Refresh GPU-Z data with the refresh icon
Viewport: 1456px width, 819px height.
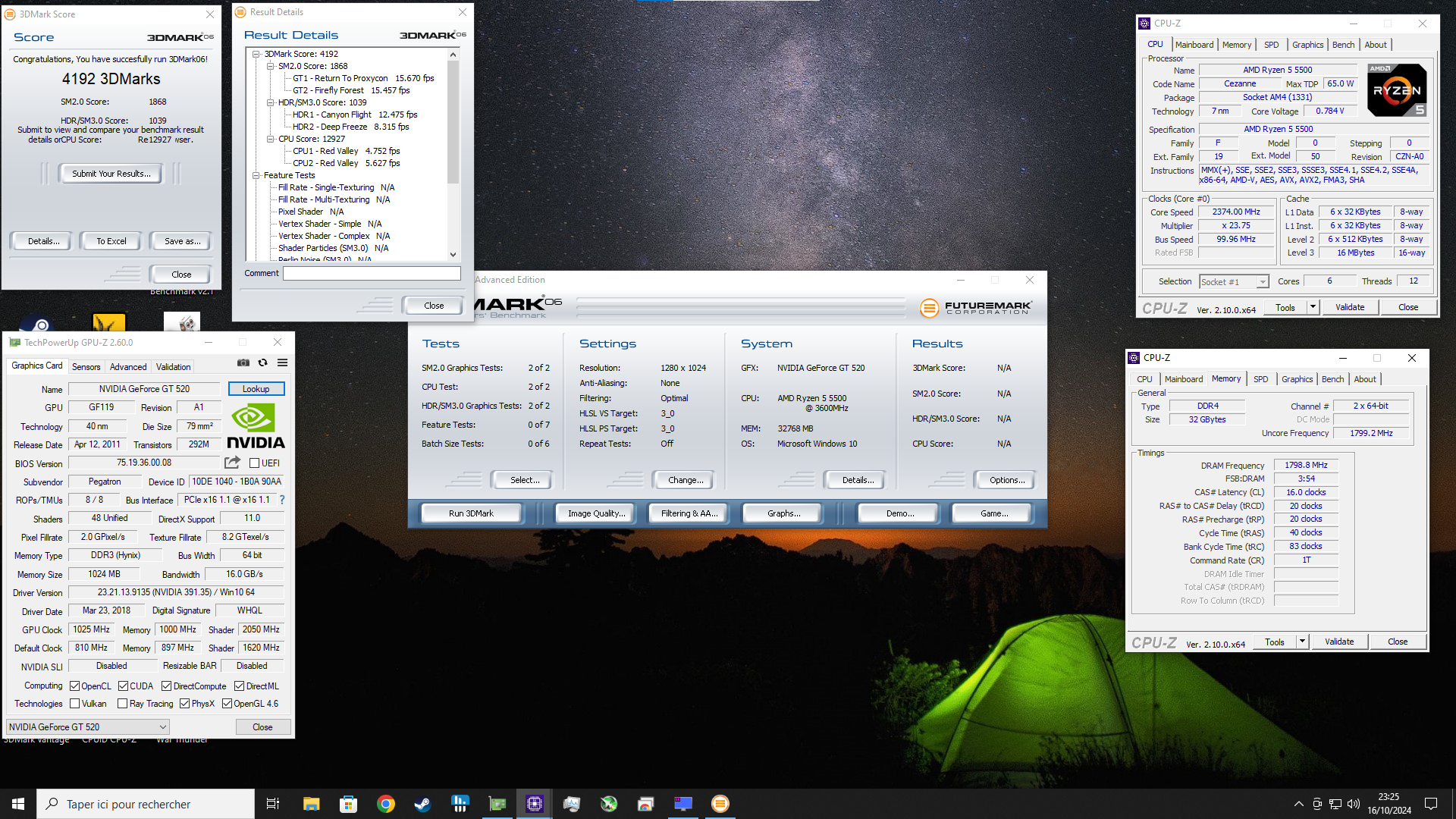click(263, 363)
